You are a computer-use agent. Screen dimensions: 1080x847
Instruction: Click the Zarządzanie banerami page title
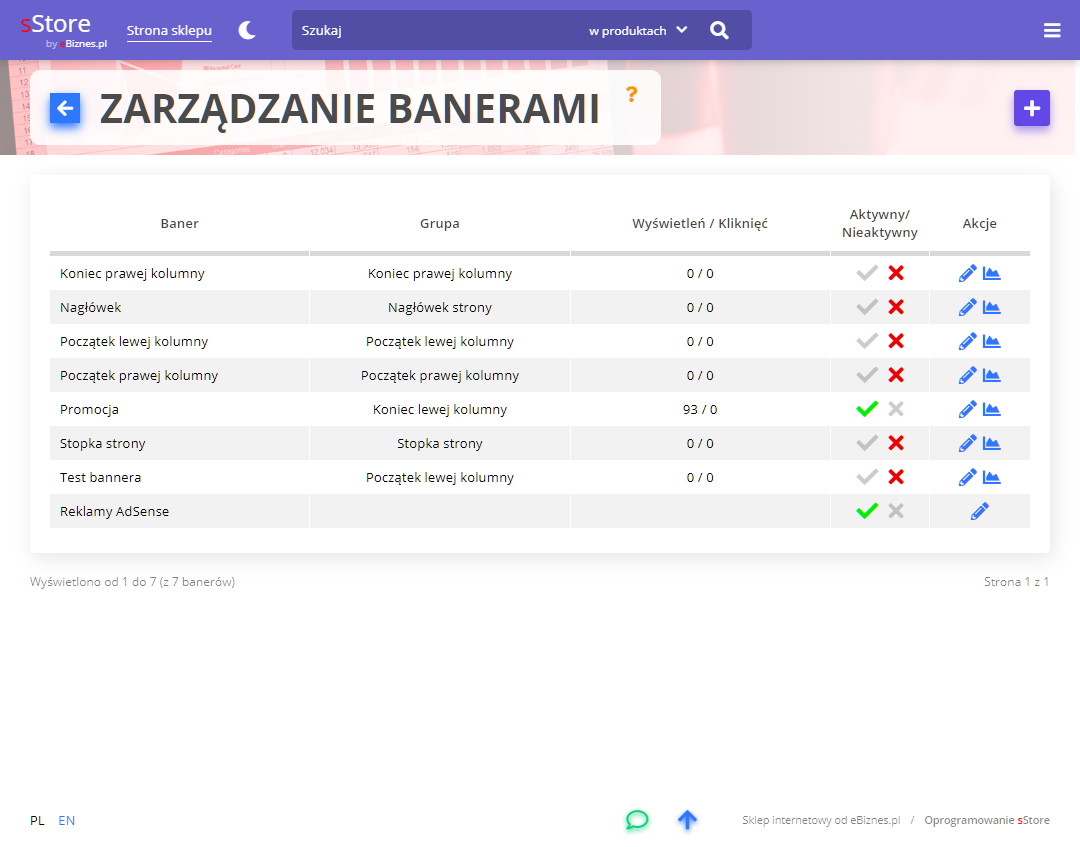point(350,109)
